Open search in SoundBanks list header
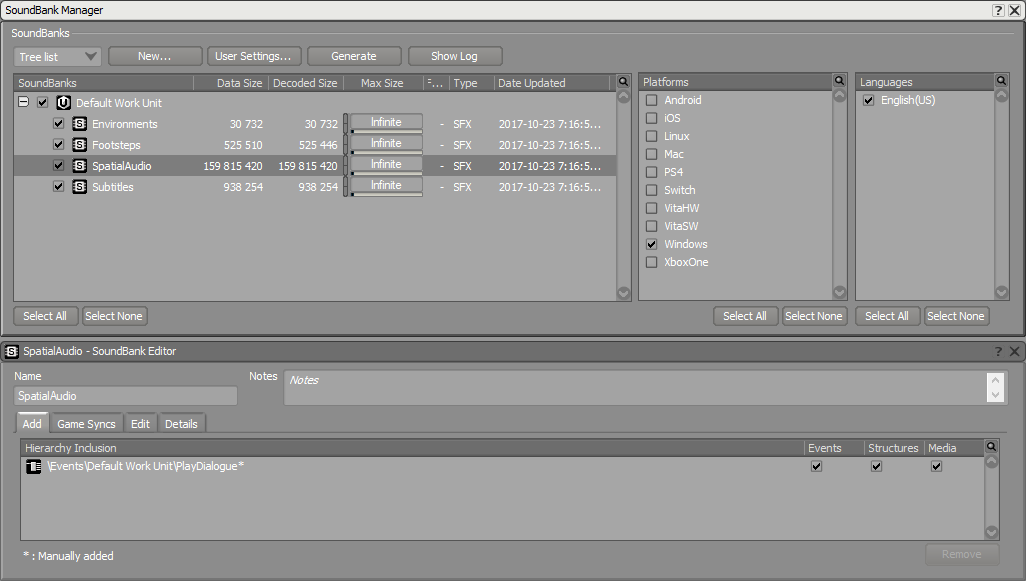Screen dimensions: 1026x581 (x=624, y=82)
